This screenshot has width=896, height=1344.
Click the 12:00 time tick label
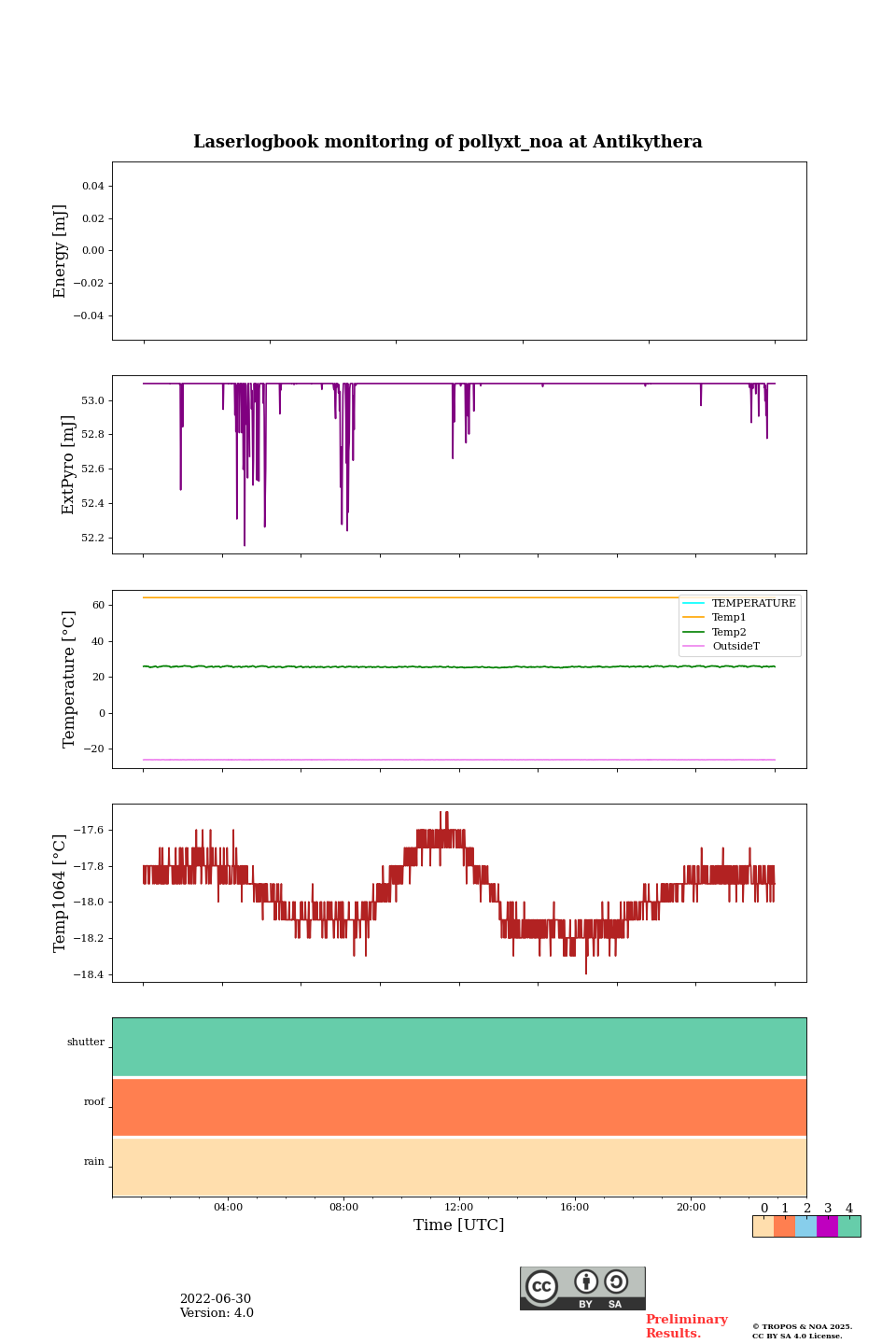click(x=459, y=1207)
